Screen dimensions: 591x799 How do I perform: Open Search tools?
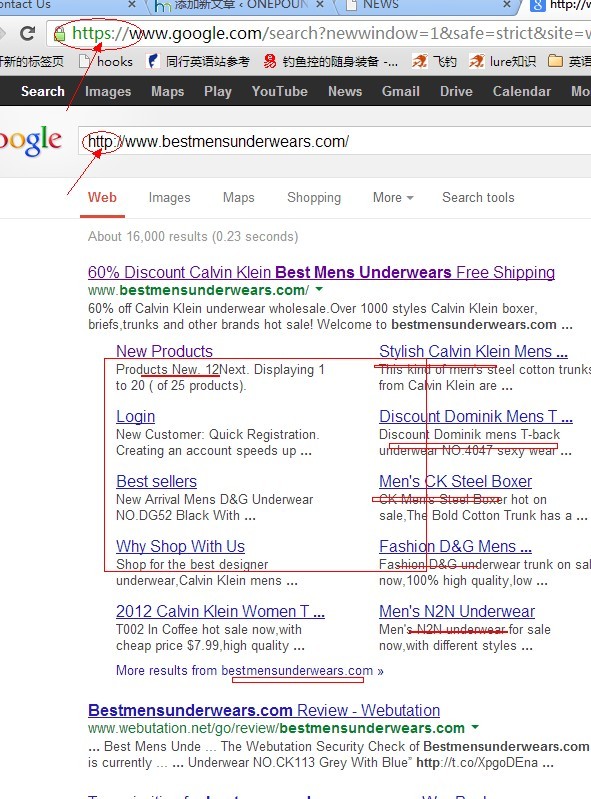point(478,198)
